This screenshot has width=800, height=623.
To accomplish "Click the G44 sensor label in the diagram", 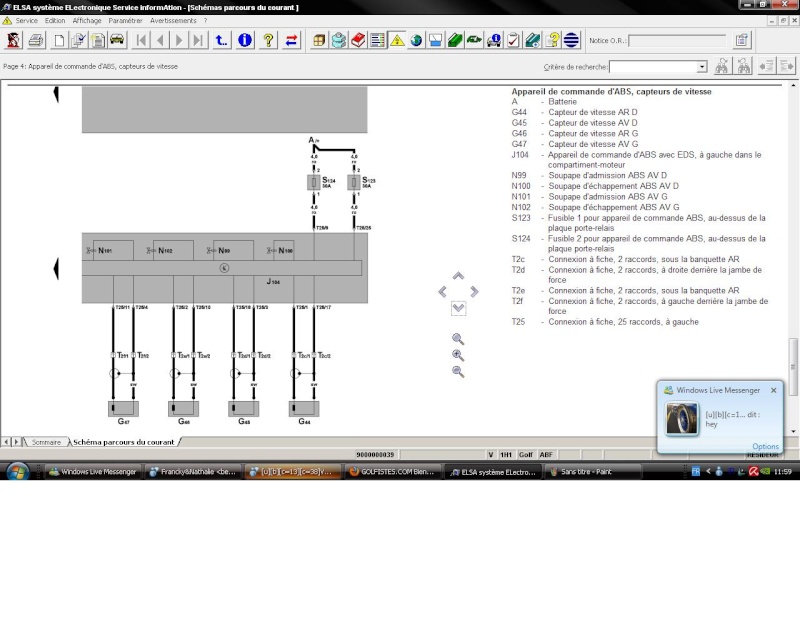I will pos(304,421).
